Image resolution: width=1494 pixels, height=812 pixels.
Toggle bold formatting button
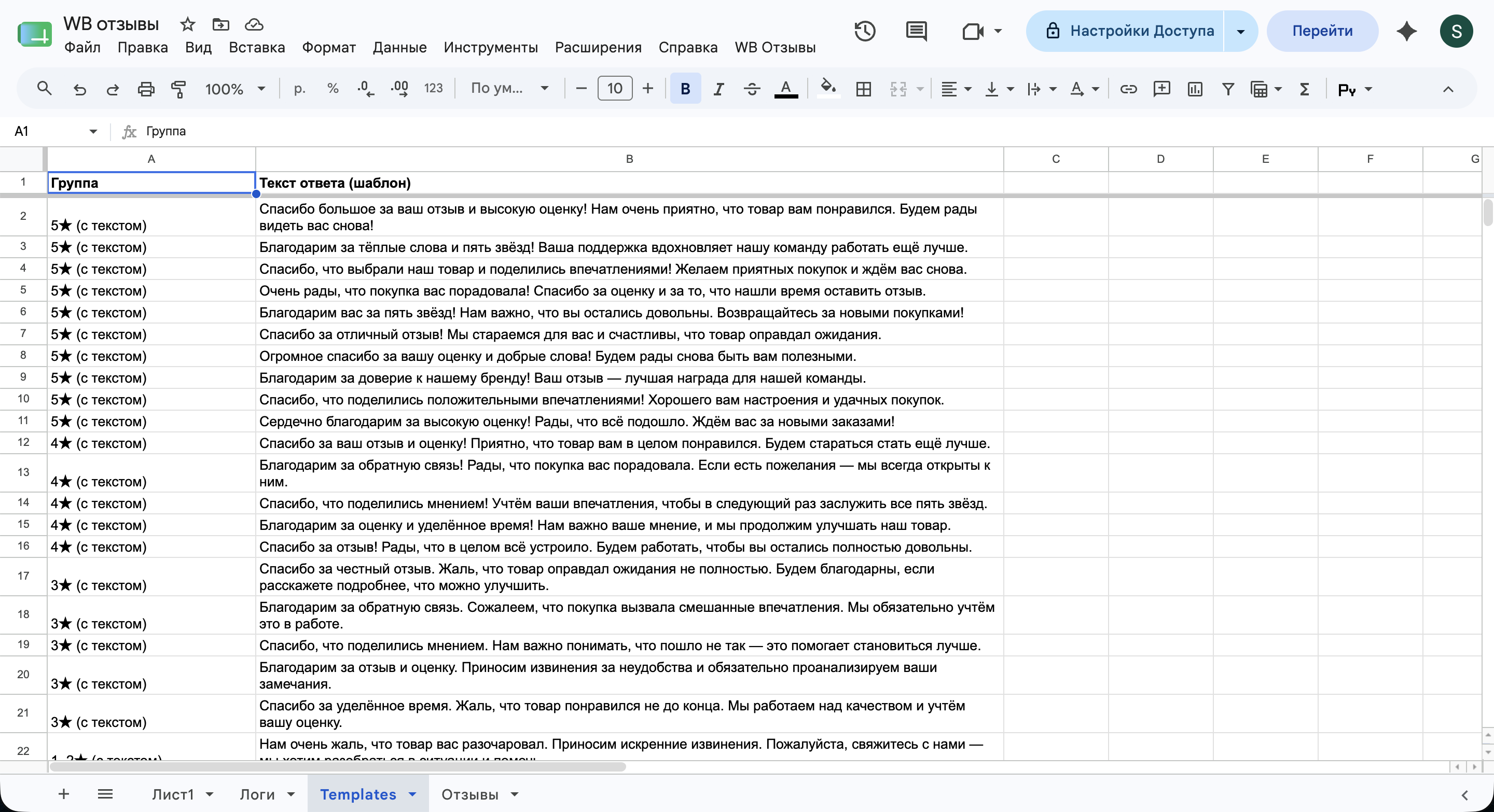(x=685, y=89)
